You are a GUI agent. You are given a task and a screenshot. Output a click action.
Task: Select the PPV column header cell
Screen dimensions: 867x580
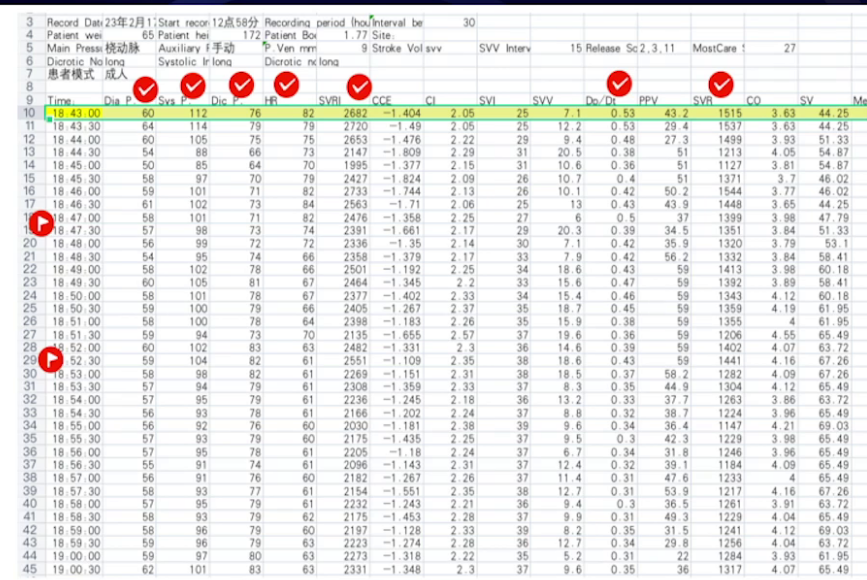pyautogui.click(x=649, y=101)
